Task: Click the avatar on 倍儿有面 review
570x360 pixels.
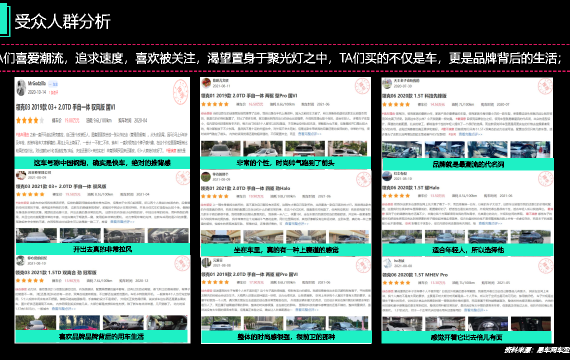Action: pos(387,263)
